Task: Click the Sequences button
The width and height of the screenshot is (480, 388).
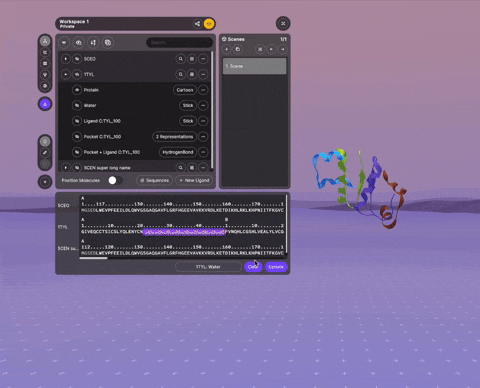Action: tap(155, 180)
